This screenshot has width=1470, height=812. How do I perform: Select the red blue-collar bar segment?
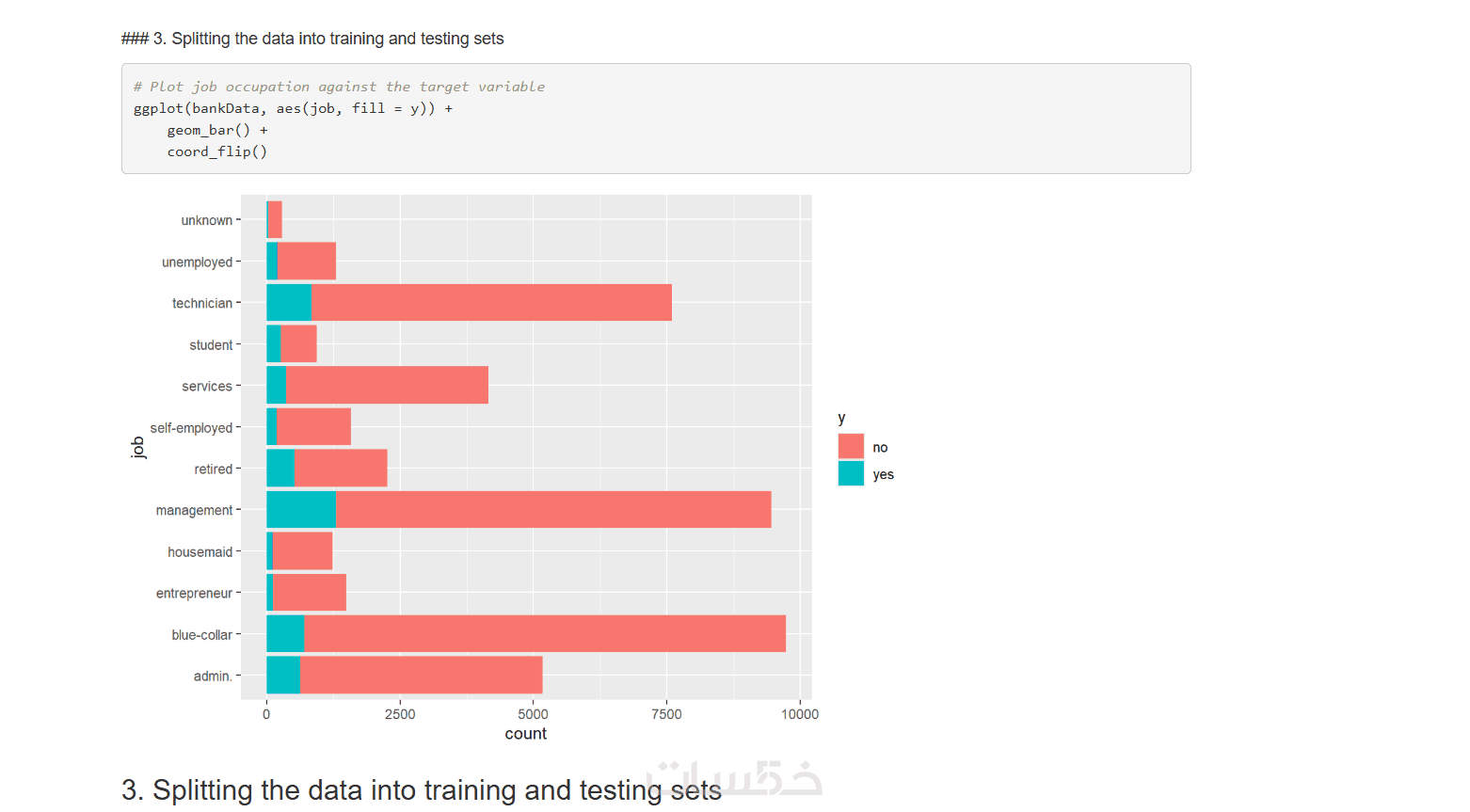coord(545,633)
